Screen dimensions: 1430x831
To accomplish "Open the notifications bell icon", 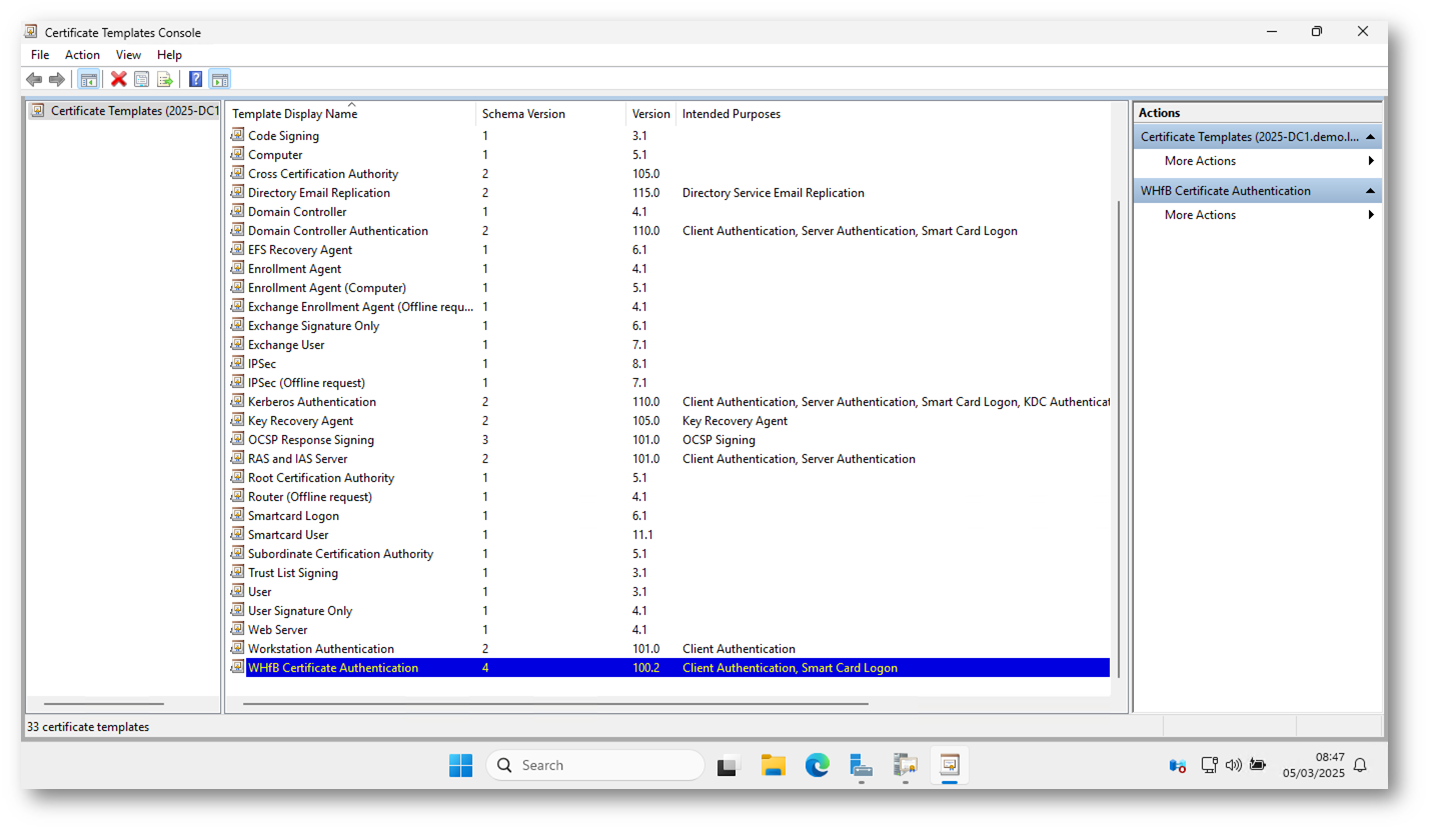I will [x=1360, y=765].
